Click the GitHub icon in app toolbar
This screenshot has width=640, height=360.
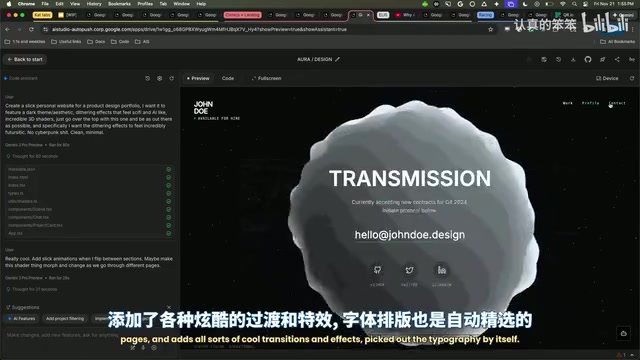click(x=588, y=60)
